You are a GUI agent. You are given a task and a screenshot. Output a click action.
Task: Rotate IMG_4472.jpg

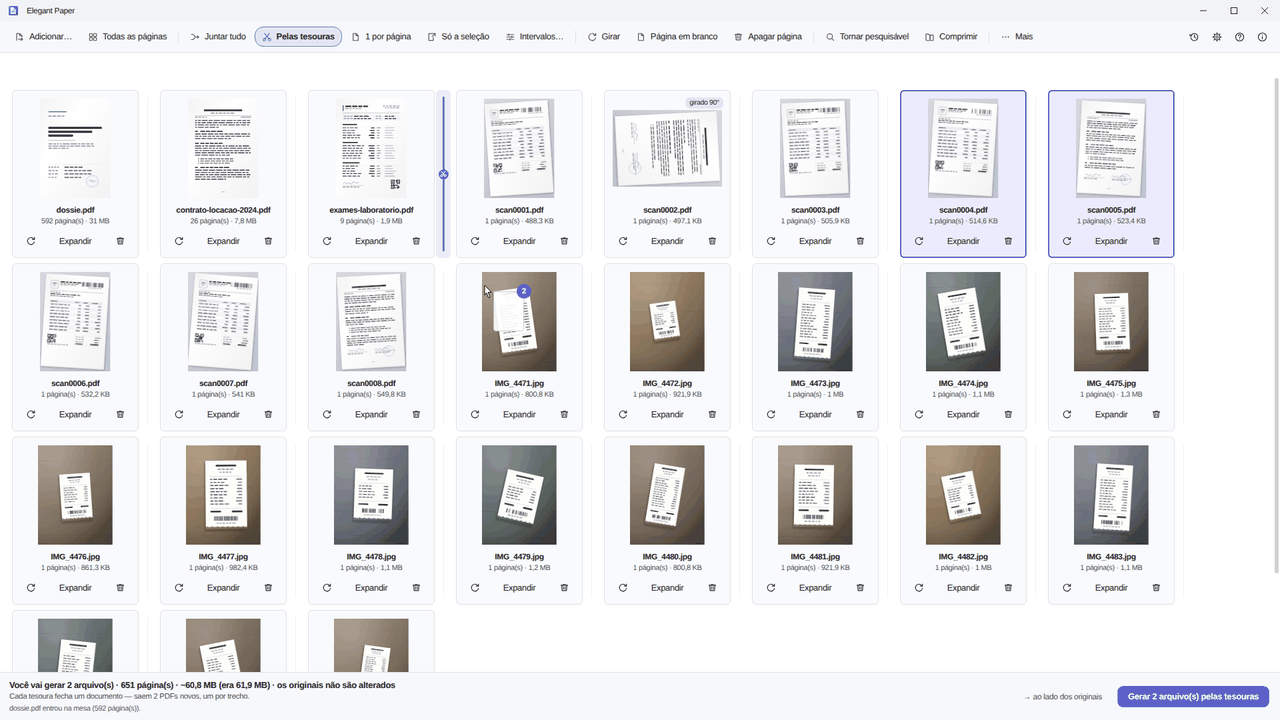tap(623, 414)
